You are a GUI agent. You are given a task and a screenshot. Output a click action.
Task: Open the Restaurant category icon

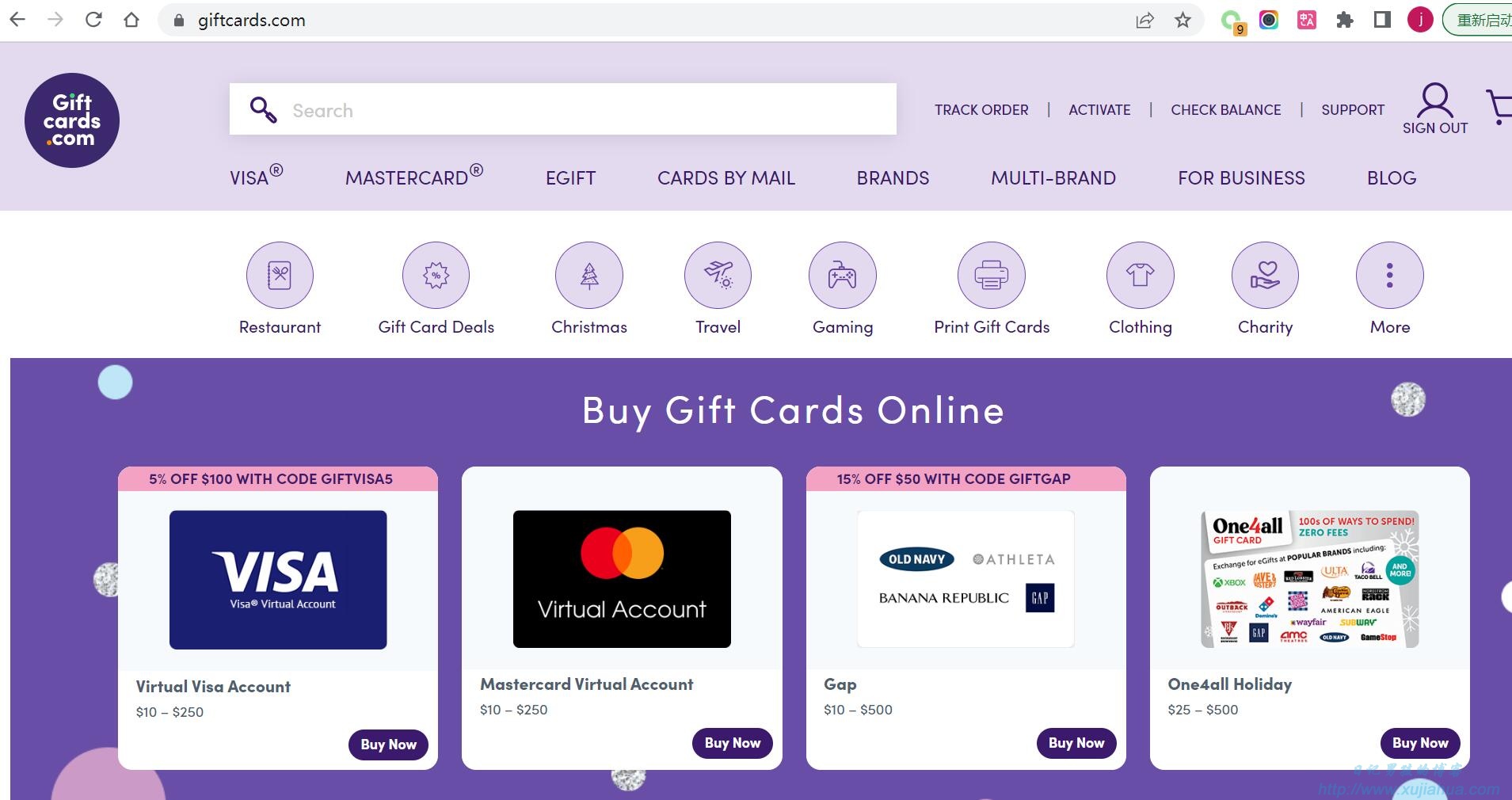click(280, 276)
